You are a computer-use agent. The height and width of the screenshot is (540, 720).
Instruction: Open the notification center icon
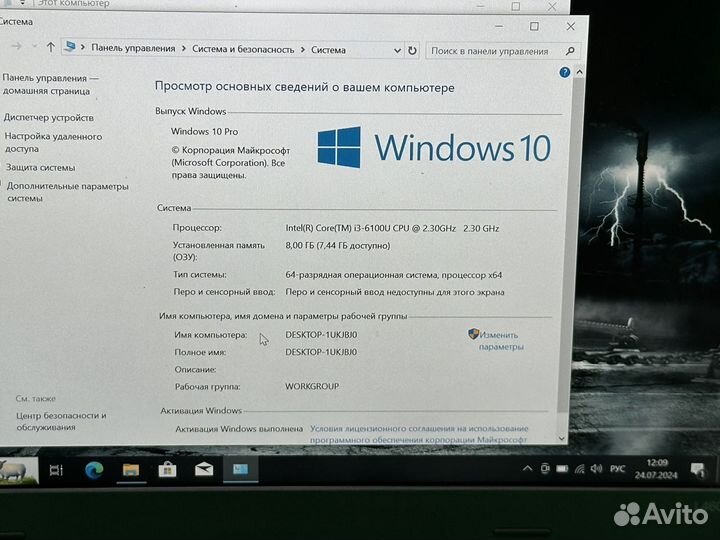698,470
